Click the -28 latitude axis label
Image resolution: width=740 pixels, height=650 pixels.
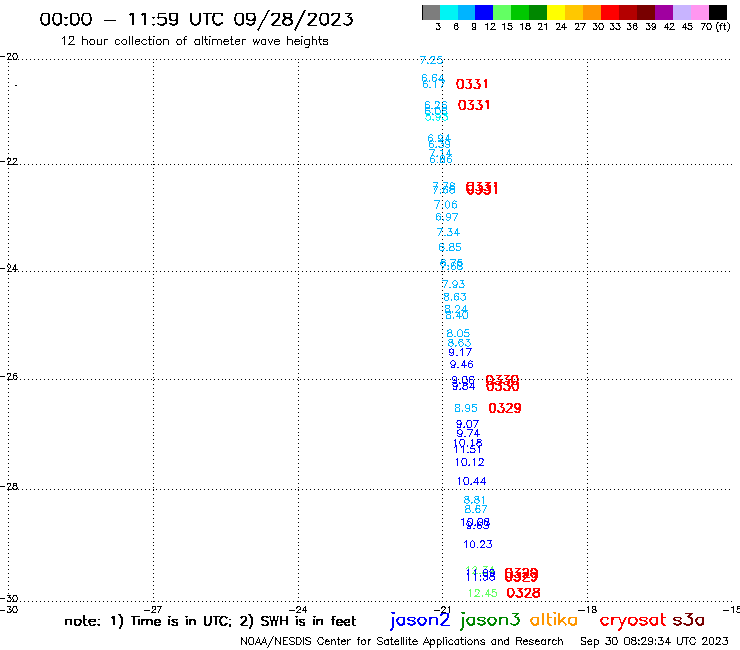(x=9, y=486)
